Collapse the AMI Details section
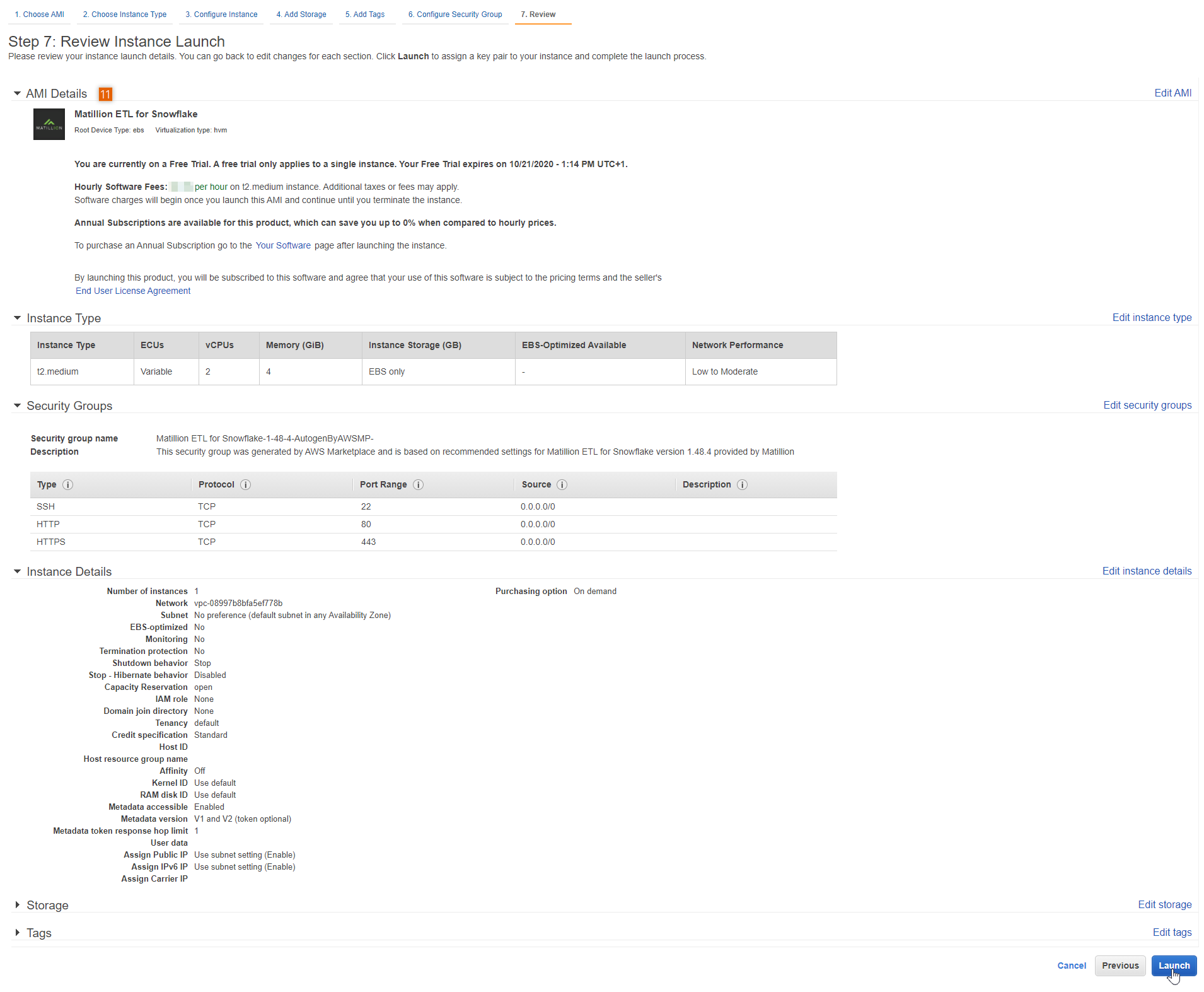Viewport: 1204px width, 992px height. click(x=17, y=93)
